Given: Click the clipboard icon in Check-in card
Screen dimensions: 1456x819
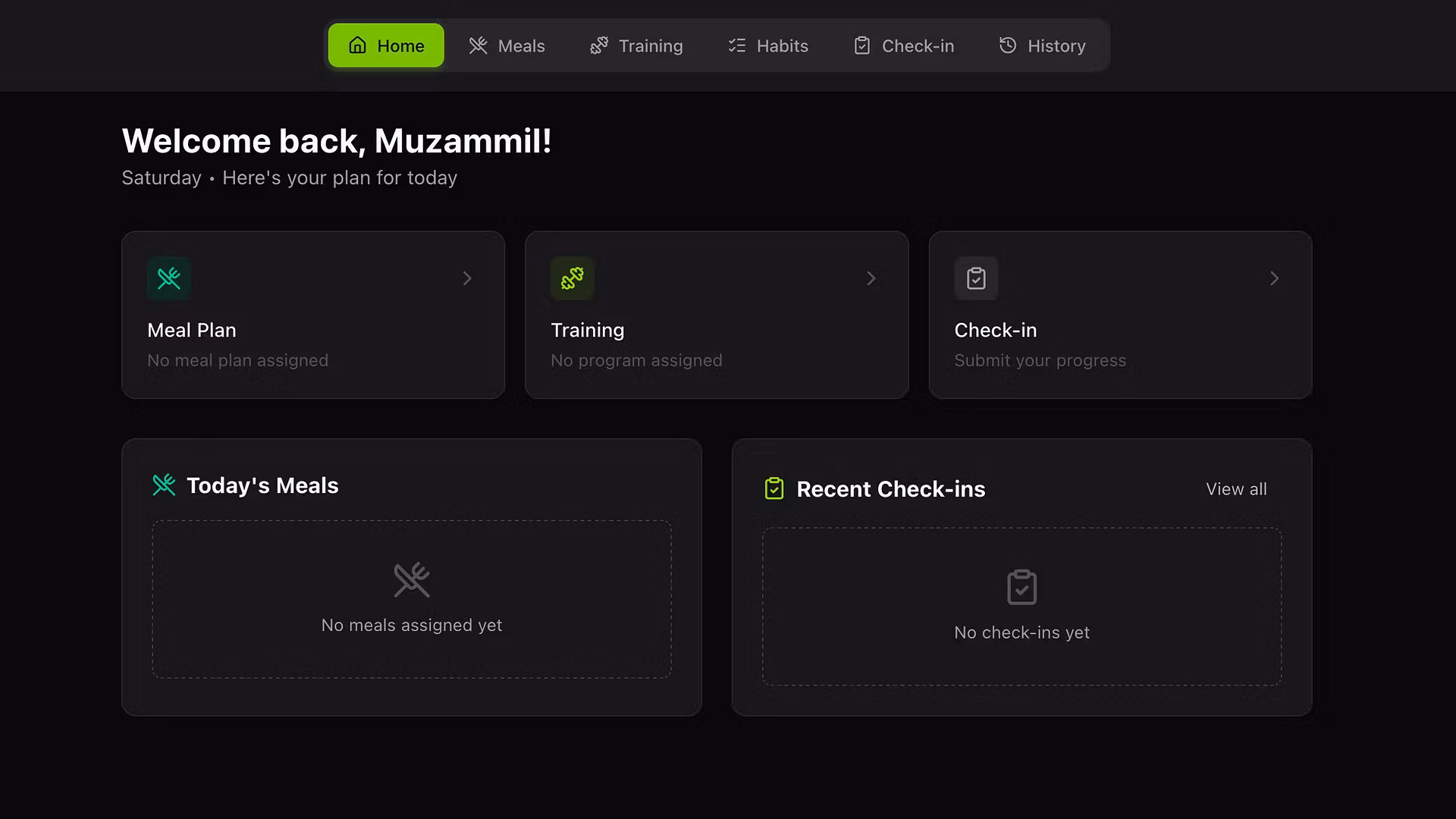Looking at the screenshot, I should 976,278.
